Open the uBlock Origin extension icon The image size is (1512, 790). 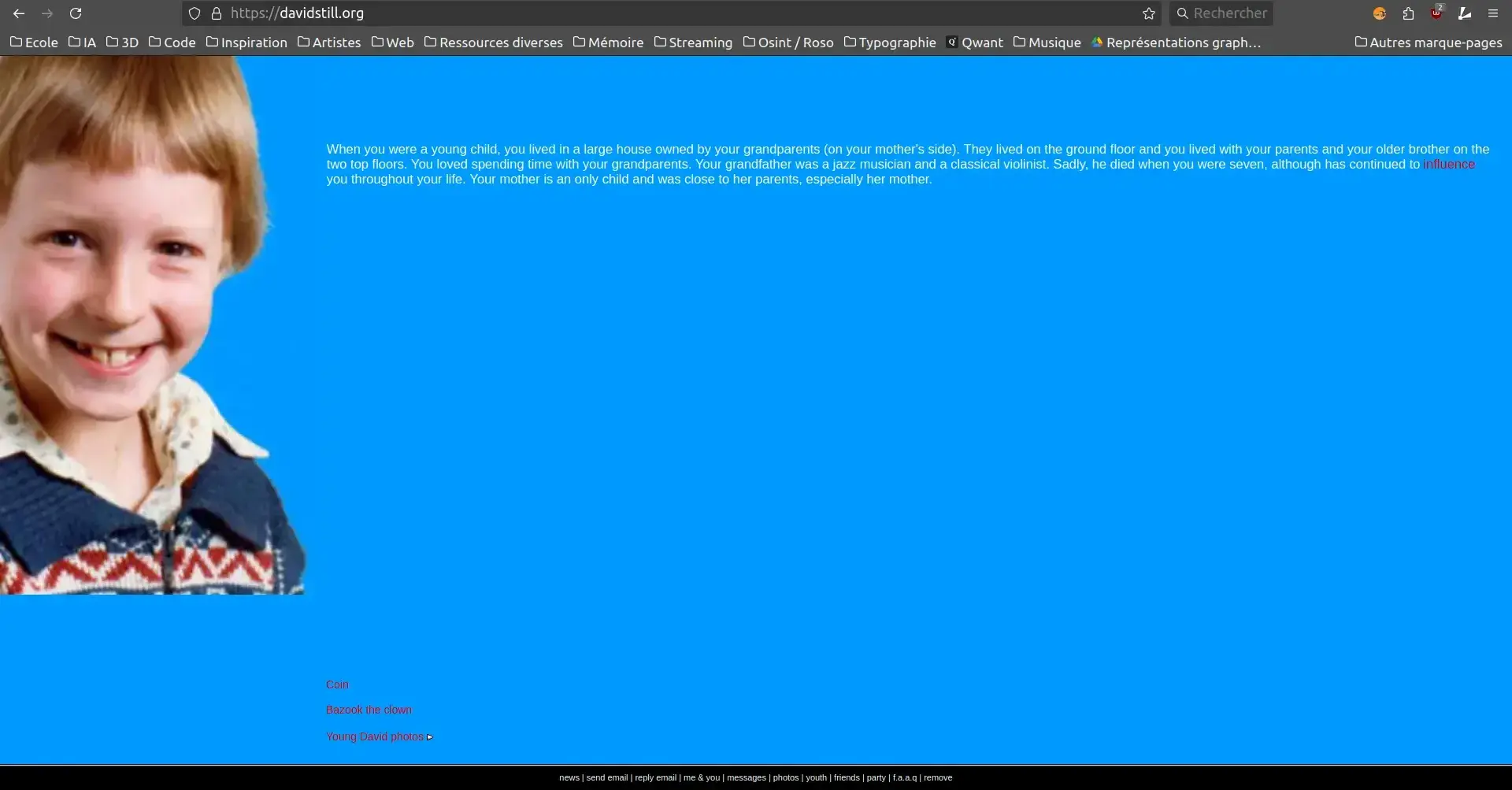tap(1436, 13)
